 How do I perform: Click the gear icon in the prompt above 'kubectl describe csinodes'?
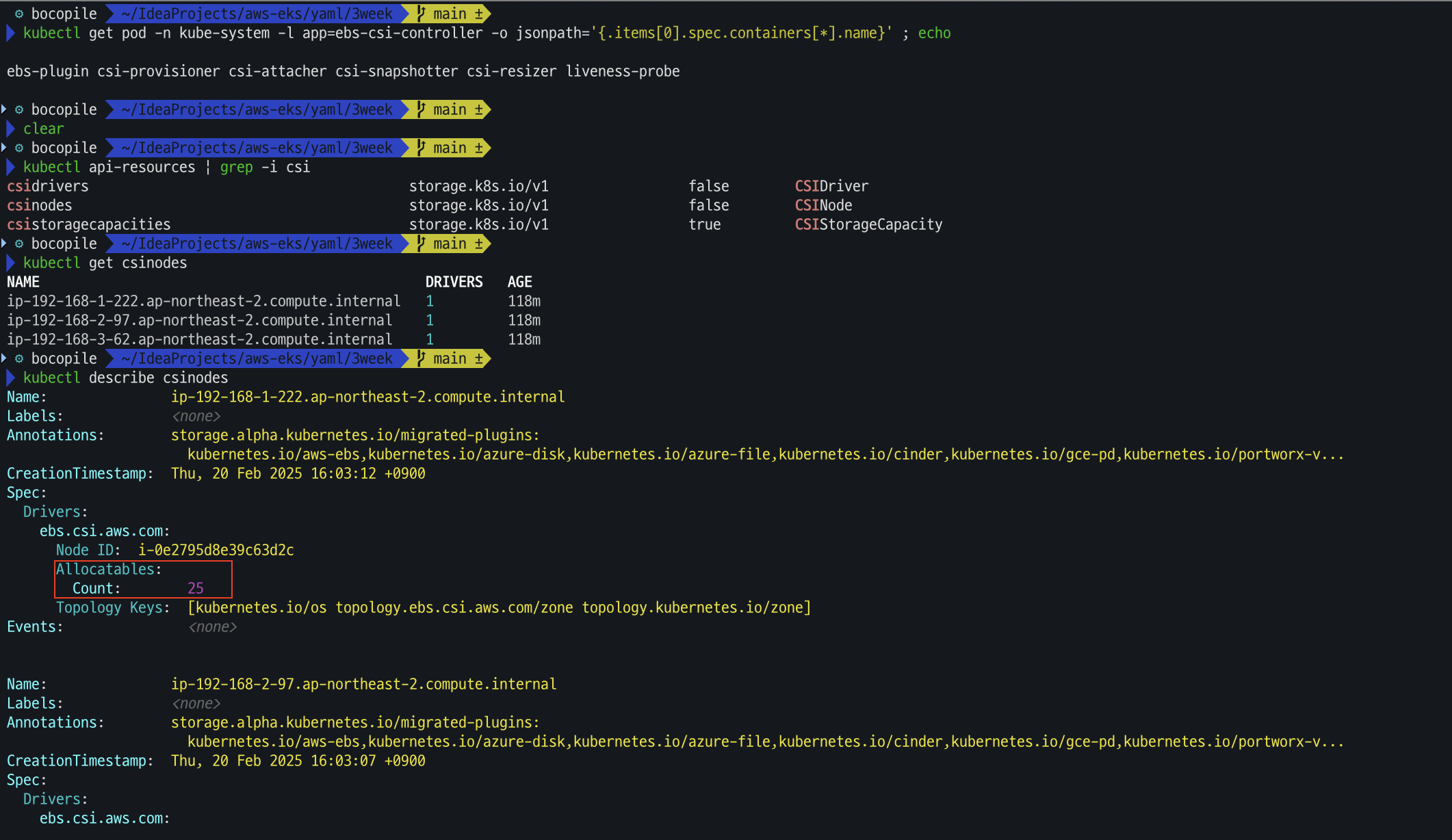click(19, 358)
